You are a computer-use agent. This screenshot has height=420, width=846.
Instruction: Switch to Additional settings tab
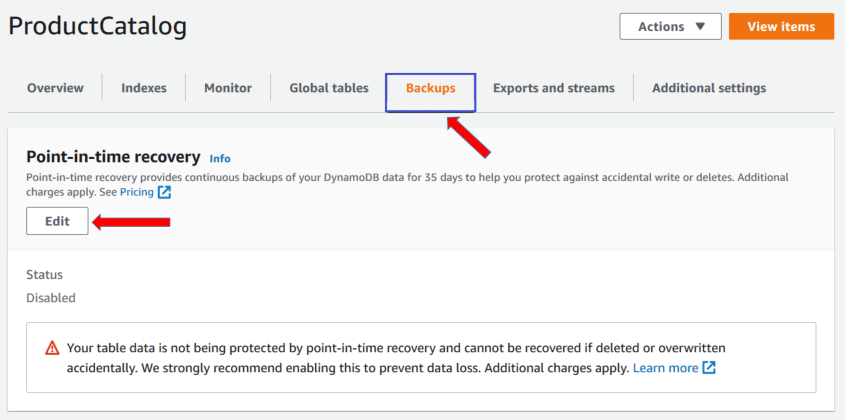click(709, 88)
